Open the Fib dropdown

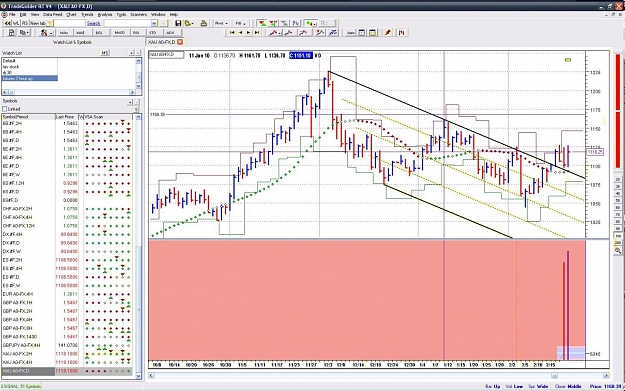click(240, 23)
